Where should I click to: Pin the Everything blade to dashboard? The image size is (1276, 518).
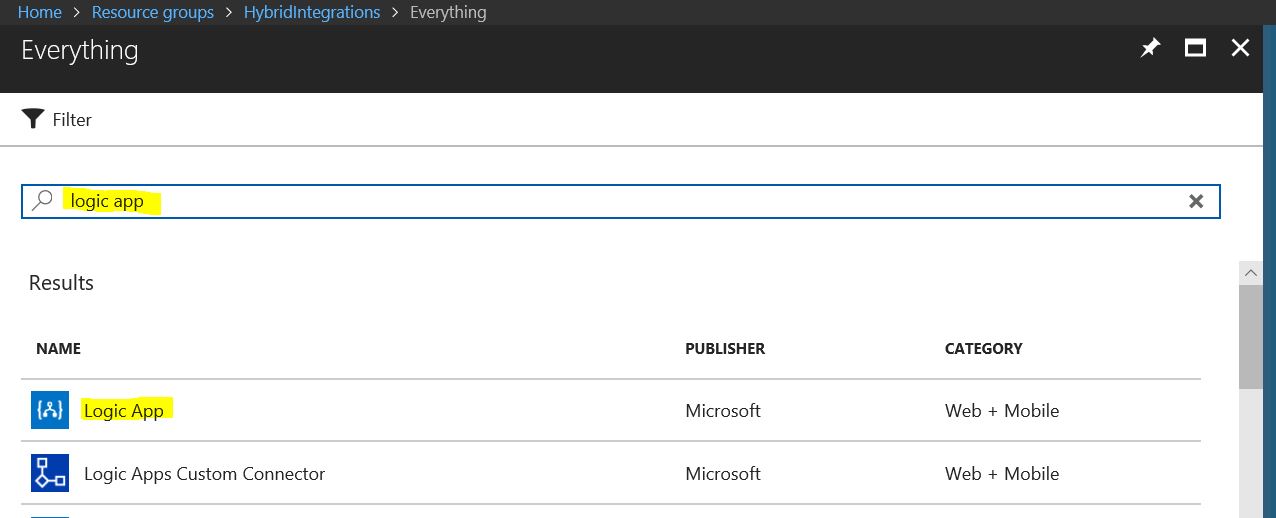click(1150, 48)
